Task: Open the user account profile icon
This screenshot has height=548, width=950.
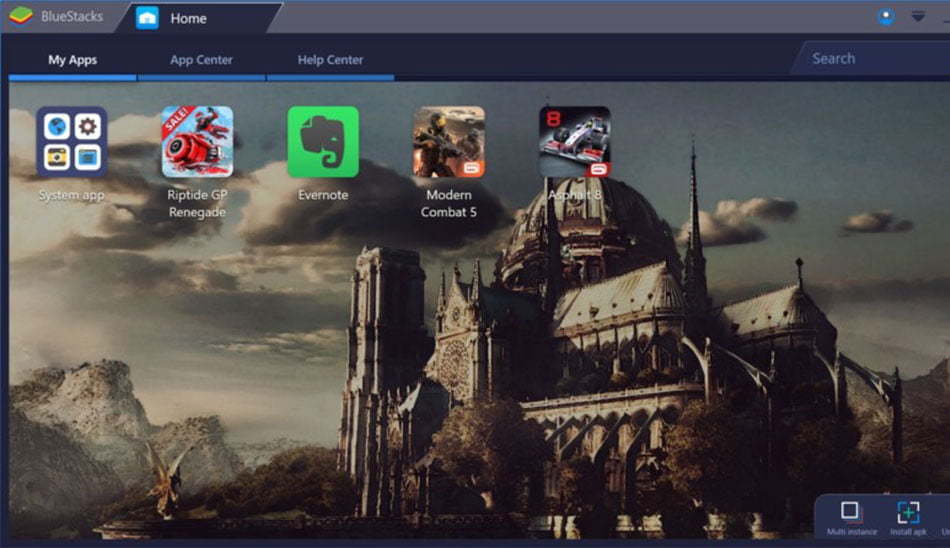Action: click(886, 16)
